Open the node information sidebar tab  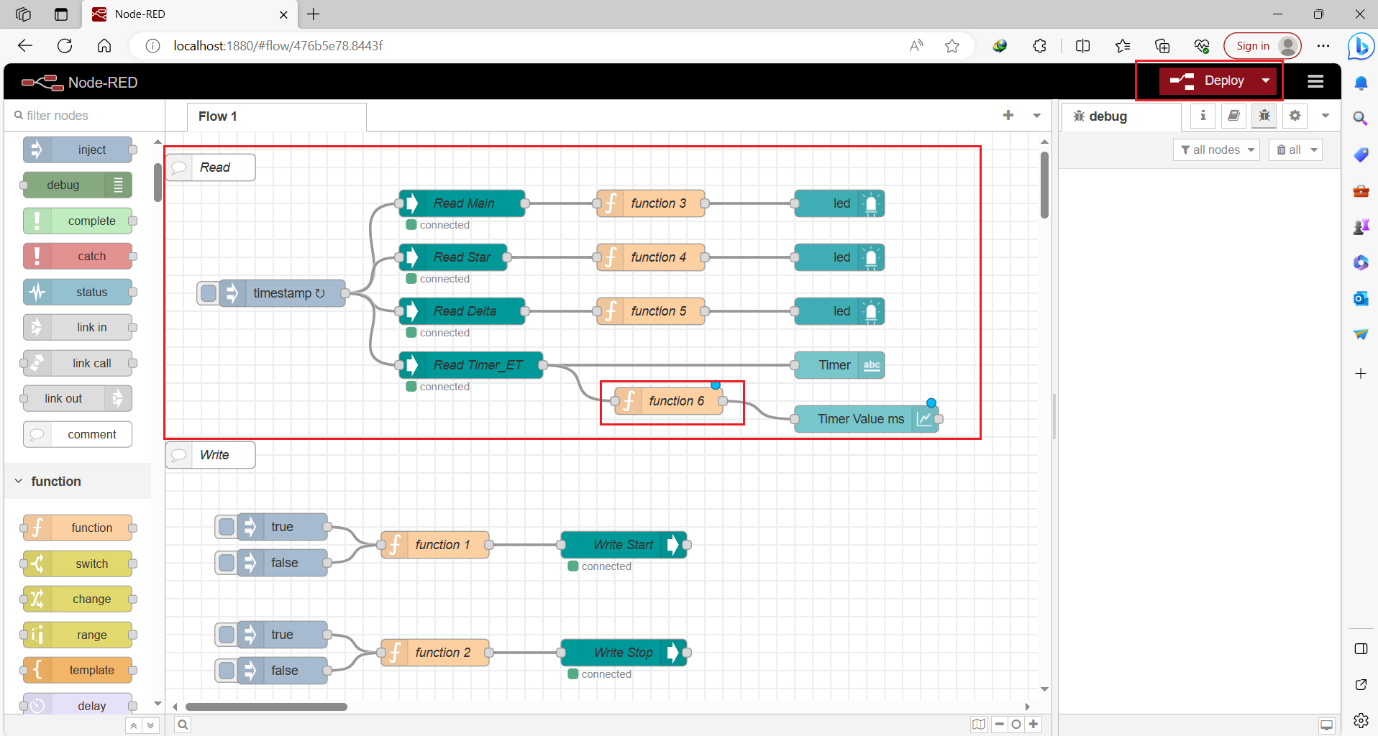tap(1202, 116)
